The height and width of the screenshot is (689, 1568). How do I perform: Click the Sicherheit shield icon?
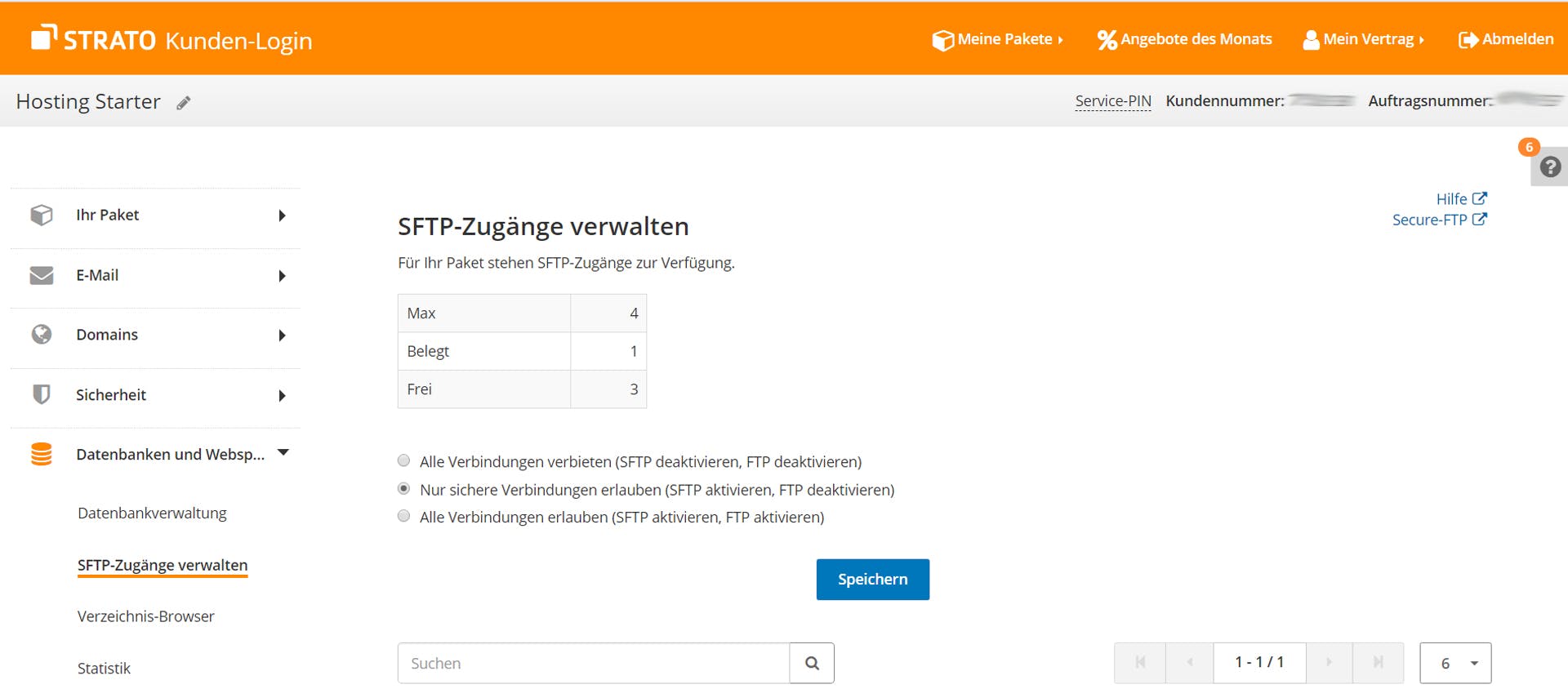[42, 394]
